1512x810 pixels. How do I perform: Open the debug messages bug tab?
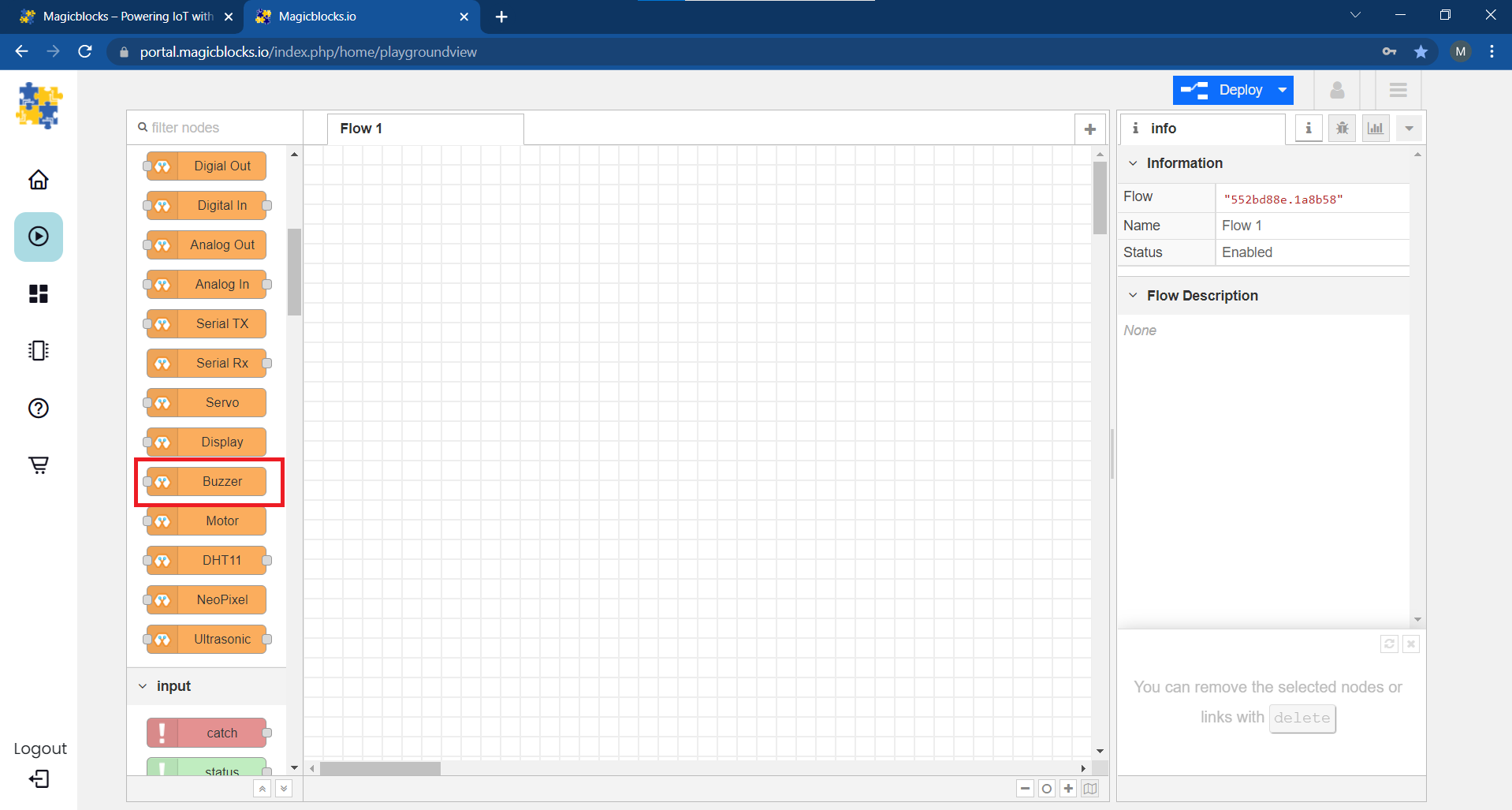point(1342,129)
